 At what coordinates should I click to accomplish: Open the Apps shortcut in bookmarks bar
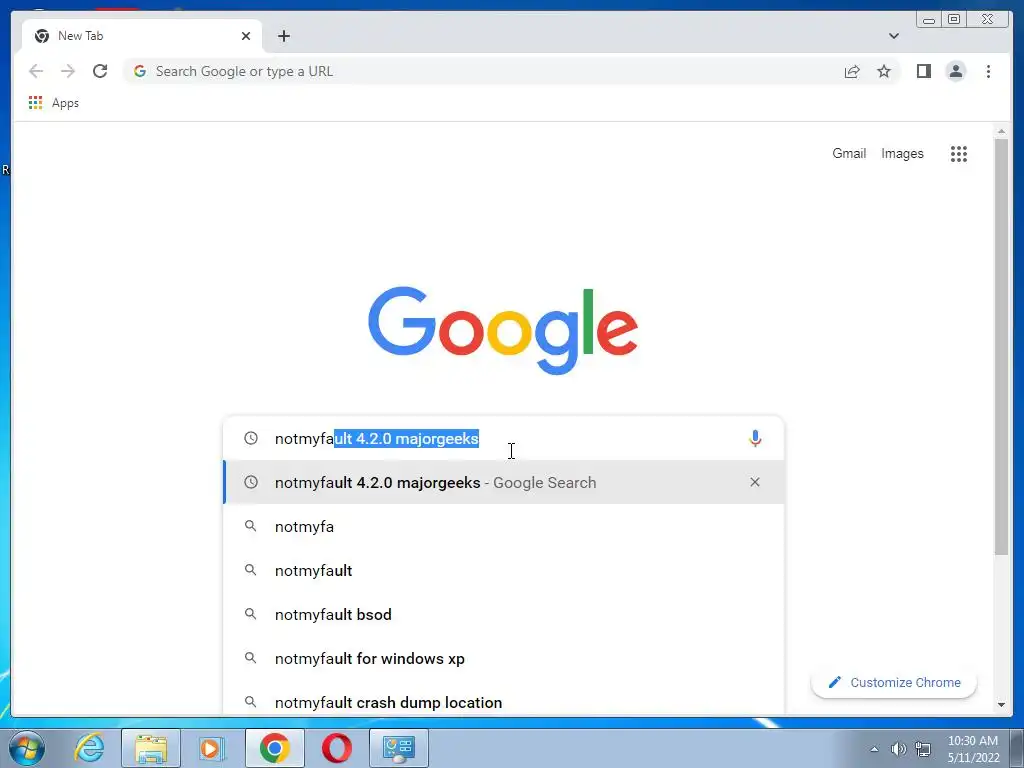pyautogui.click(x=54, y=103)
